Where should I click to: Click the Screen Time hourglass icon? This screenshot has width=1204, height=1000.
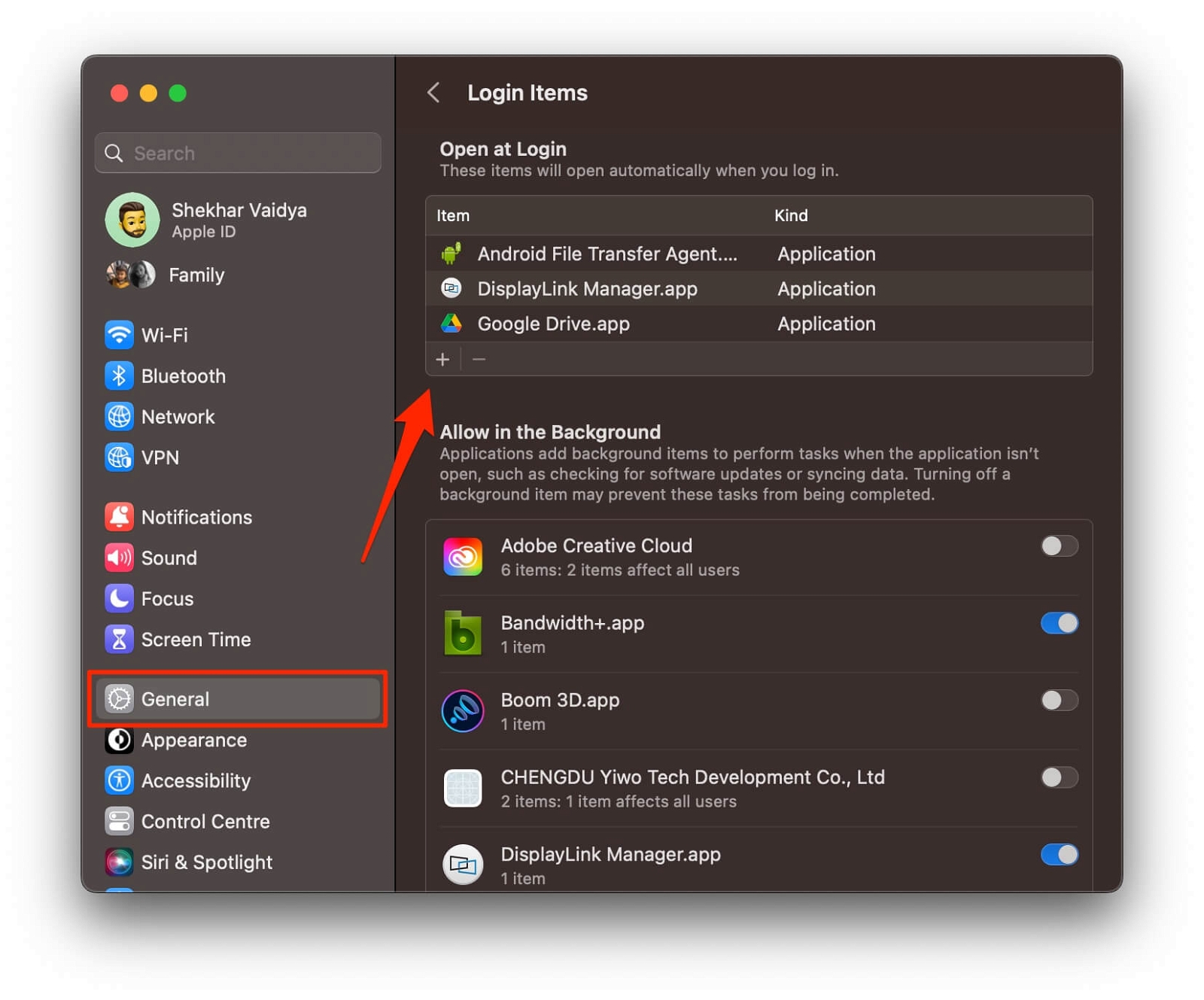(120, 639)
